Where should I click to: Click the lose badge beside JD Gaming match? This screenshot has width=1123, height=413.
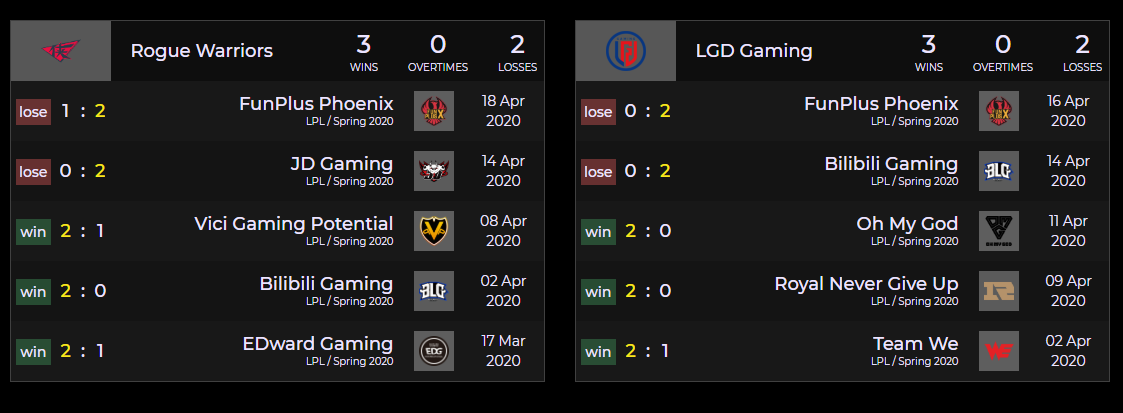click(33, 171)
